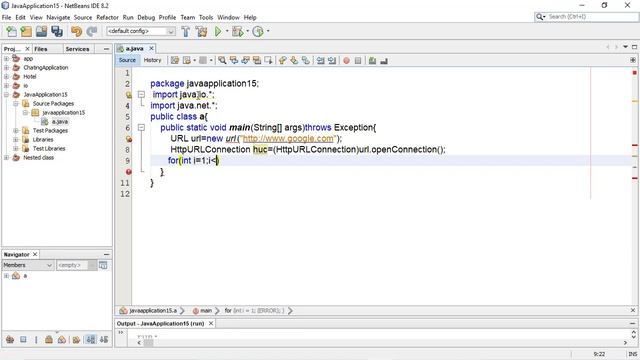Click Search magnifier icon in Quick Search box
Image resolution: width=640 pixels, height=360 pixels.
(x=540, y=17)
